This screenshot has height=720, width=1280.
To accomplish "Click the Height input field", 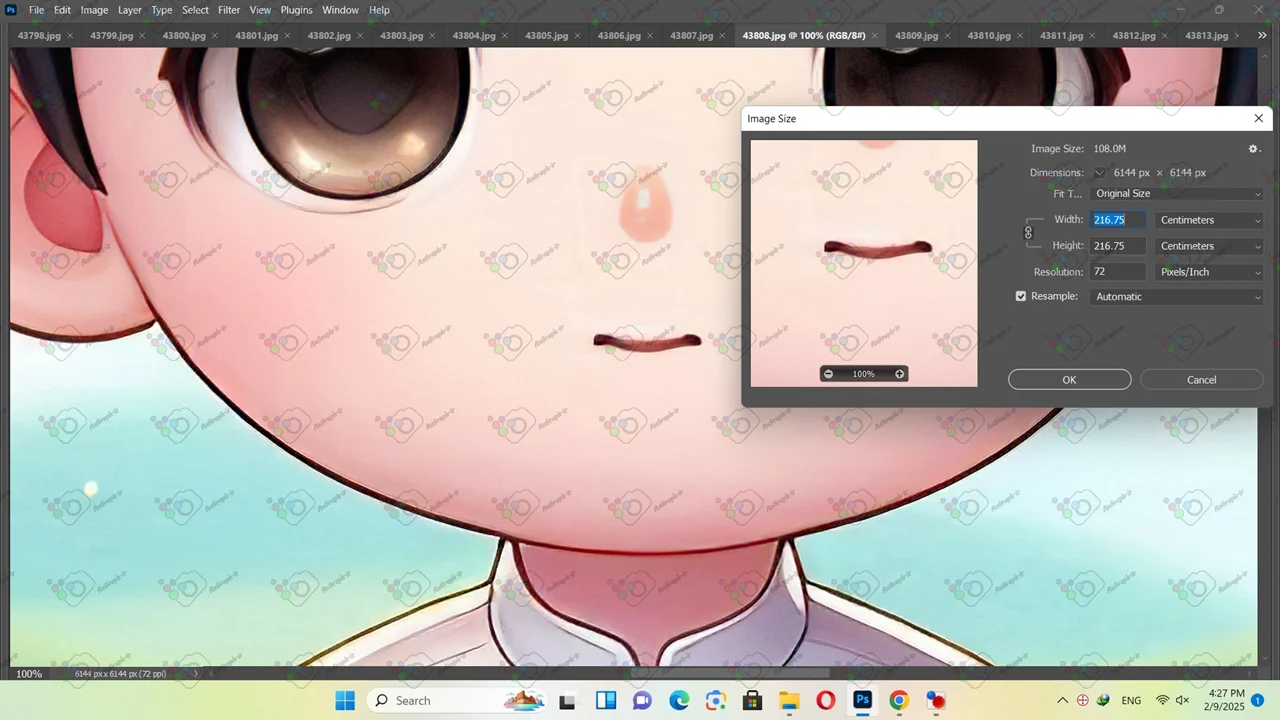I will click(x=1117, y=246).
